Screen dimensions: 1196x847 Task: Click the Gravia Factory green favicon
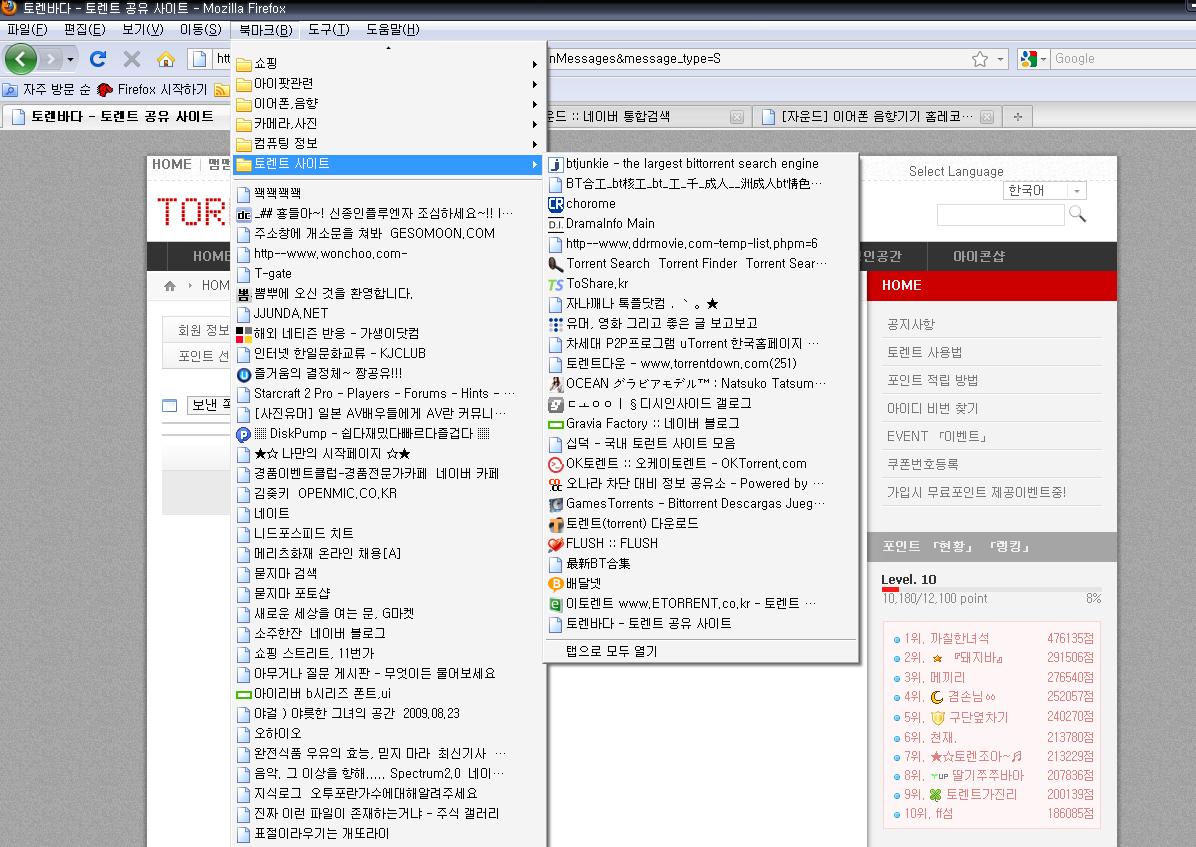(555, 424)
